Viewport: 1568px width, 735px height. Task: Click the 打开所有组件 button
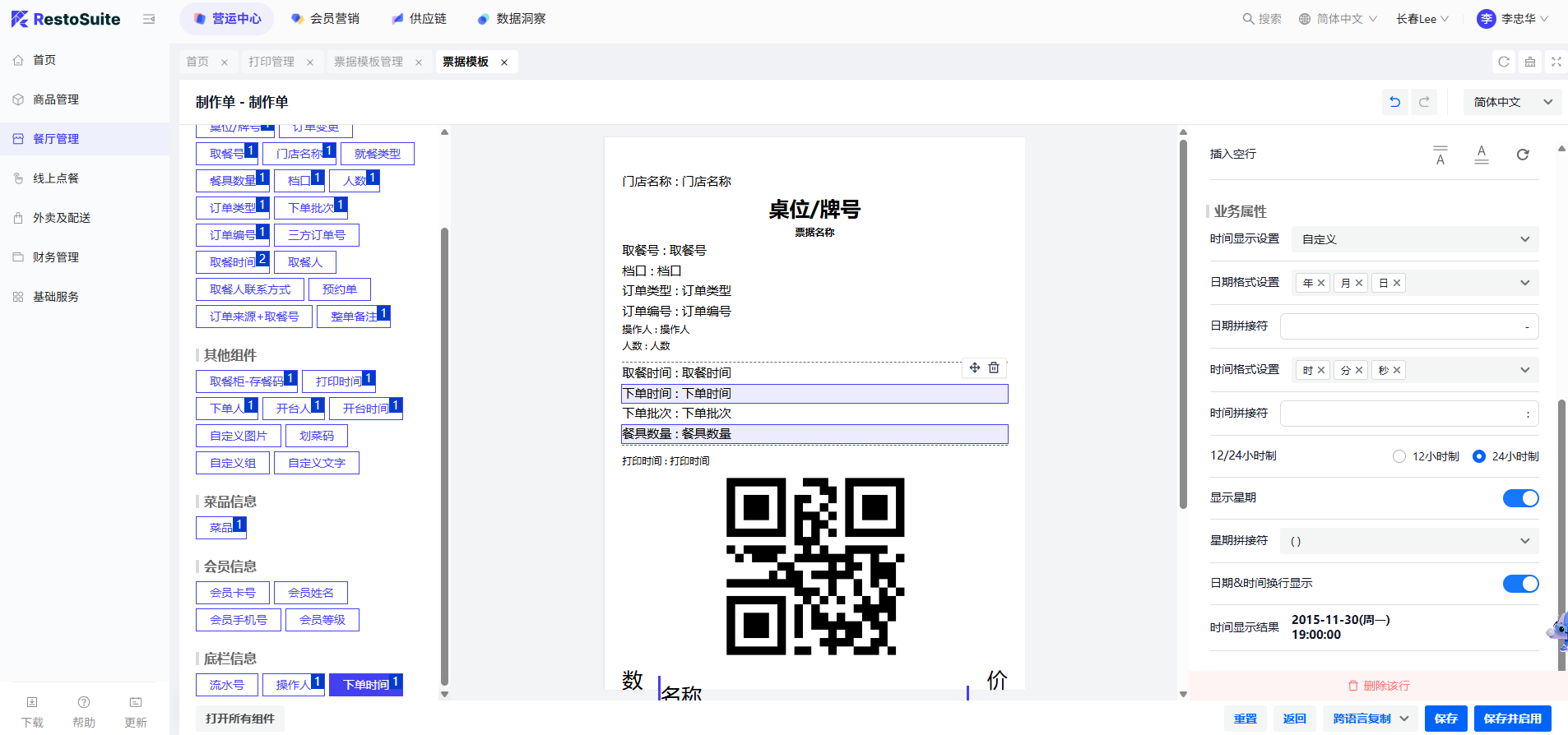[240, 719]
